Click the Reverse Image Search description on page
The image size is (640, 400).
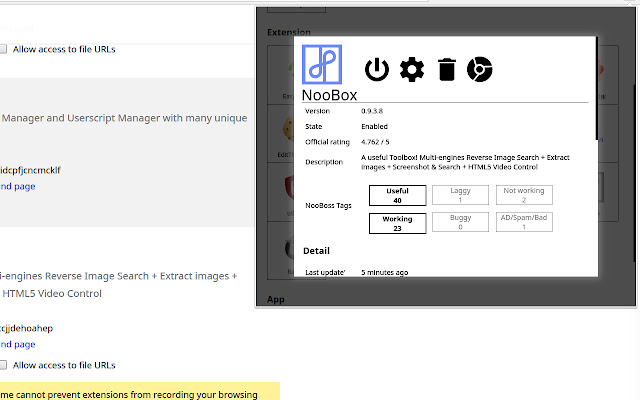point(118,285)
